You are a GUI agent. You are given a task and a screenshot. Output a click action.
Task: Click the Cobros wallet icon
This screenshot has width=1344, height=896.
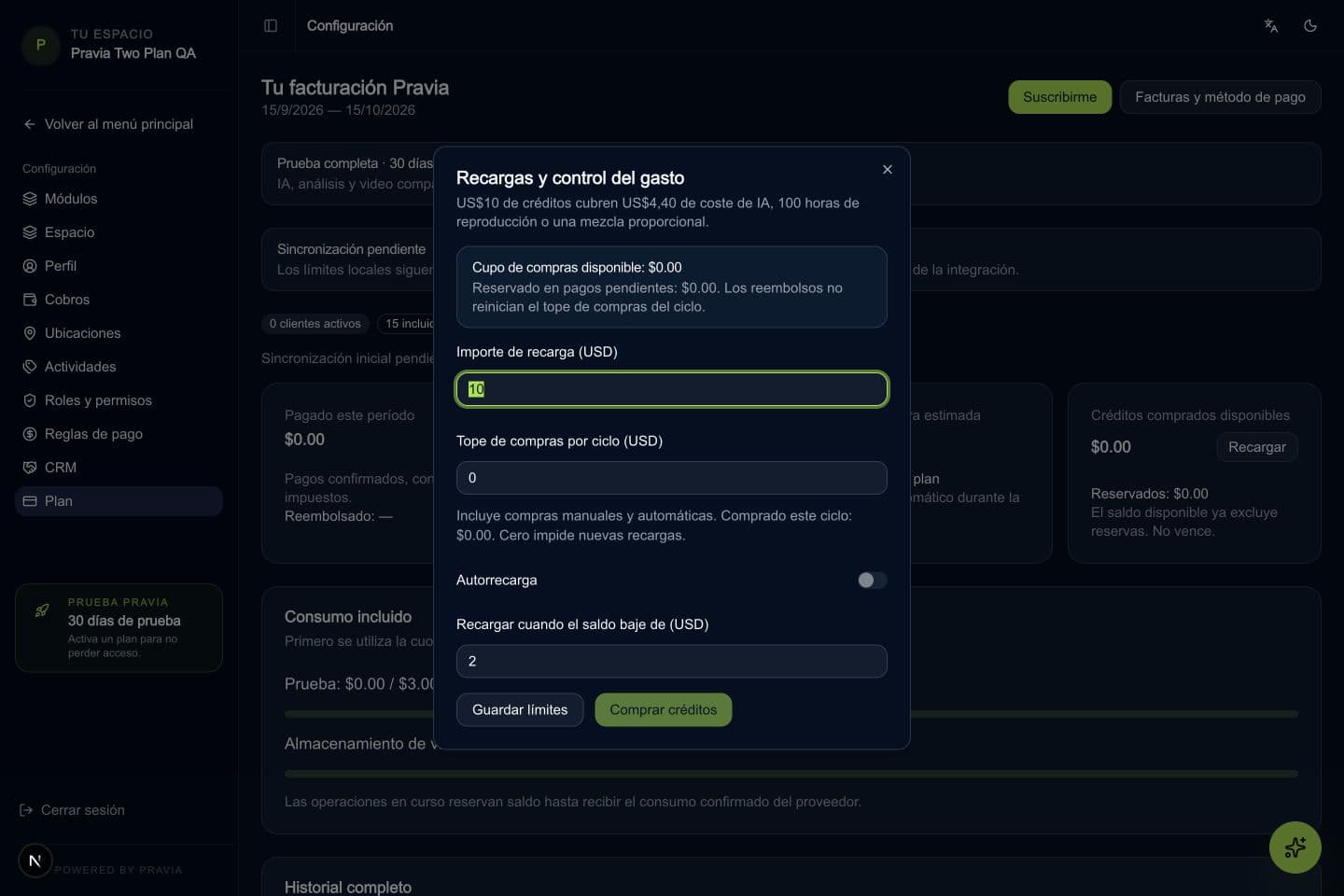[30, 300]
